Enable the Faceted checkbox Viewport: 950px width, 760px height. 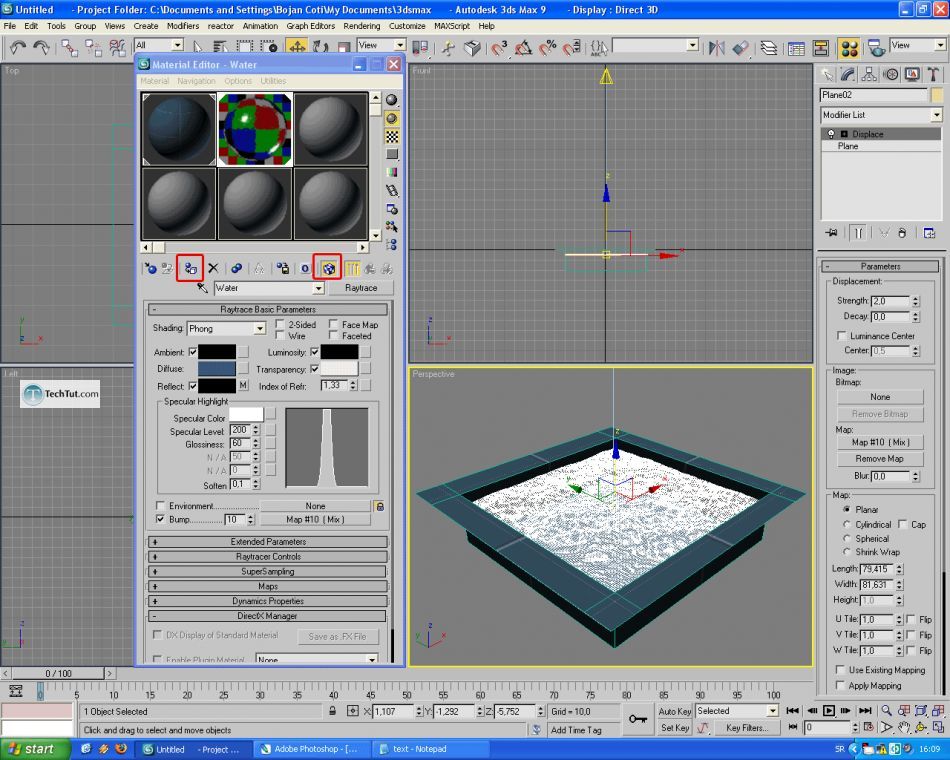click(333, 335)
